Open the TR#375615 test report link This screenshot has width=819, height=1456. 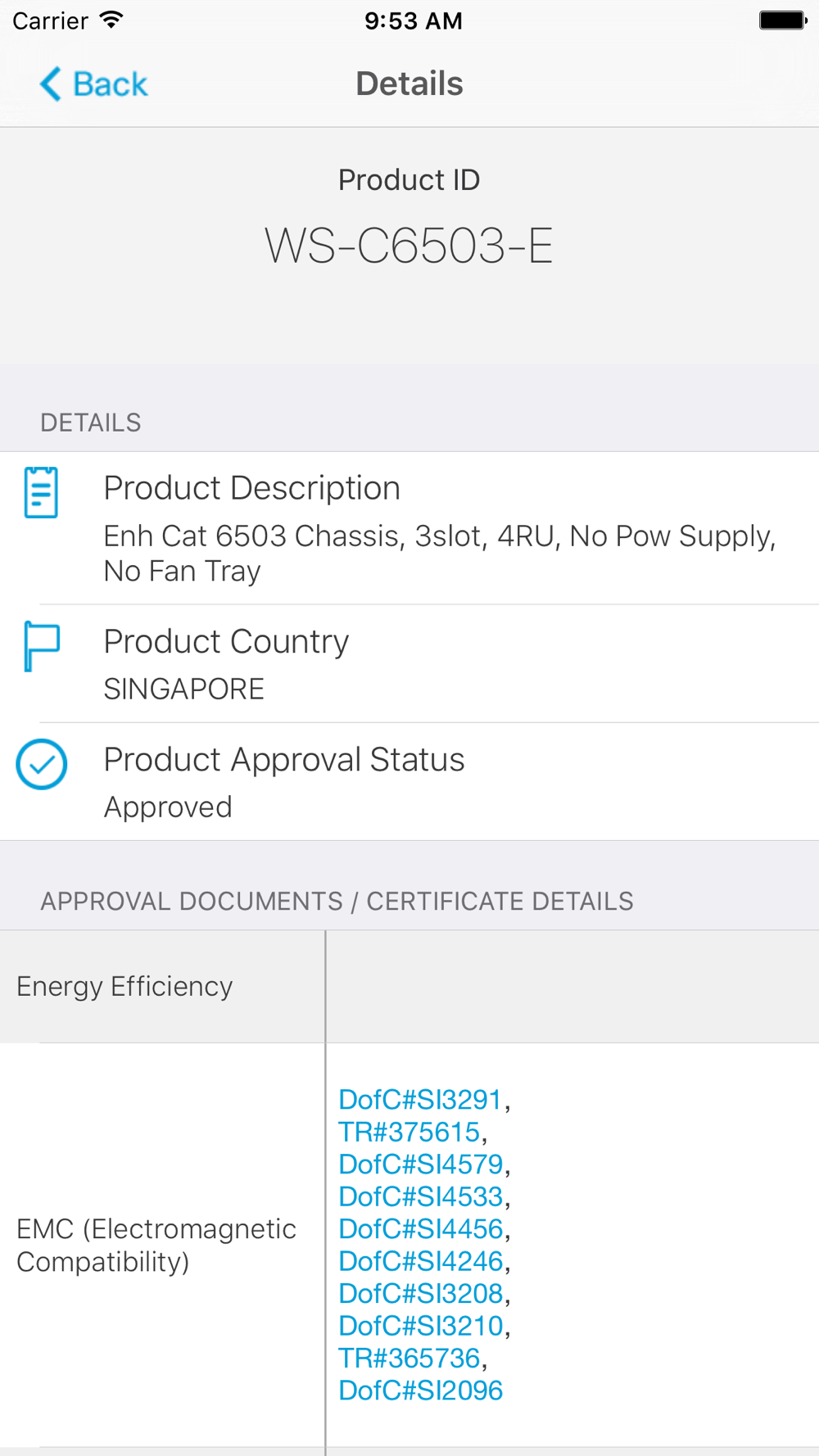click(x=409, y=1132)
